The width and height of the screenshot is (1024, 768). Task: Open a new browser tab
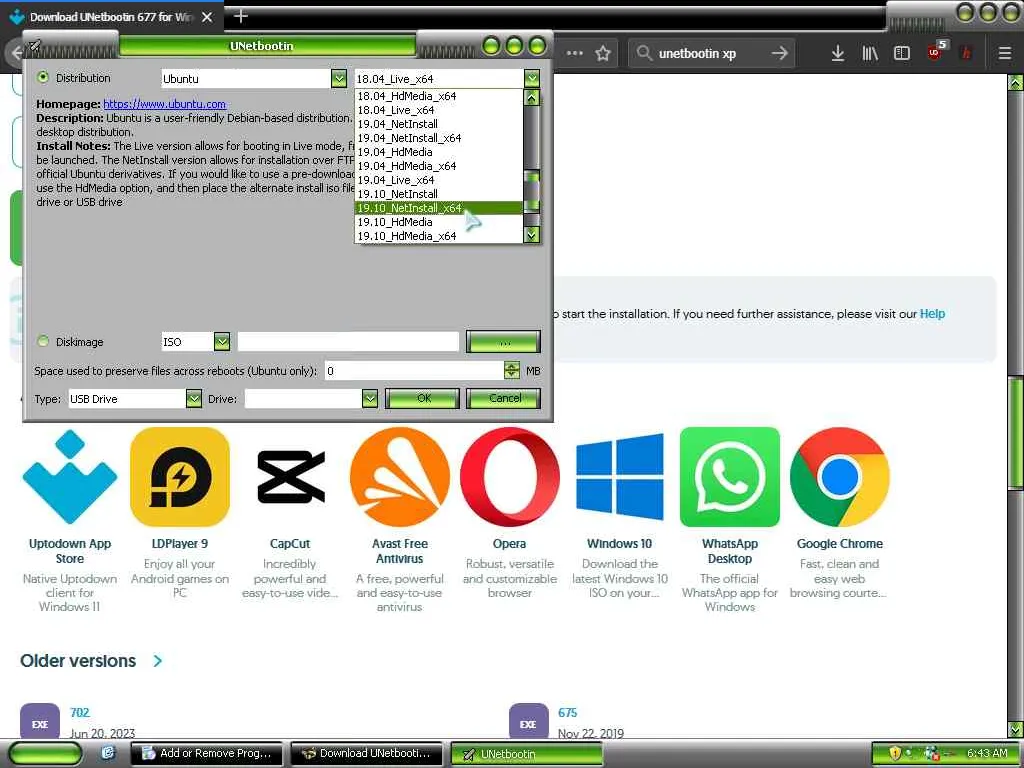241,16
